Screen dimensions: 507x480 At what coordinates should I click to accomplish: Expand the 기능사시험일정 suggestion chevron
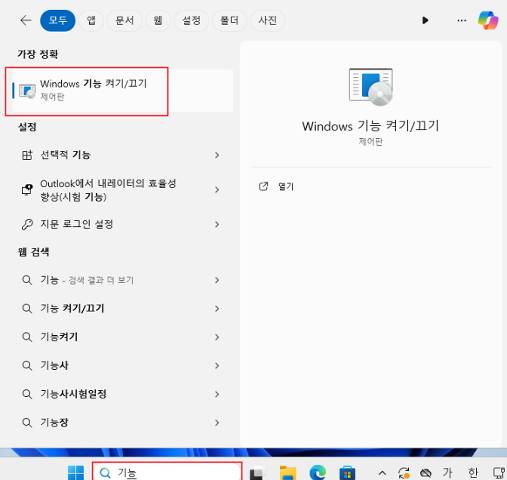(x=217, y=394)
